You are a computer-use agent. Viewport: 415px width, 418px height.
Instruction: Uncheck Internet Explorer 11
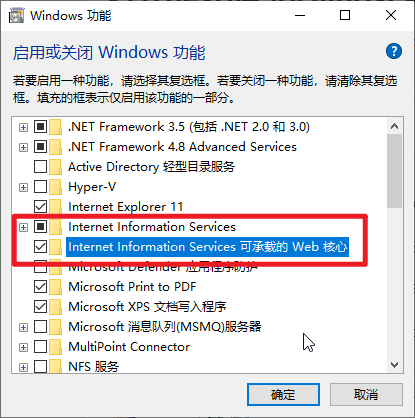pos(40,207)
